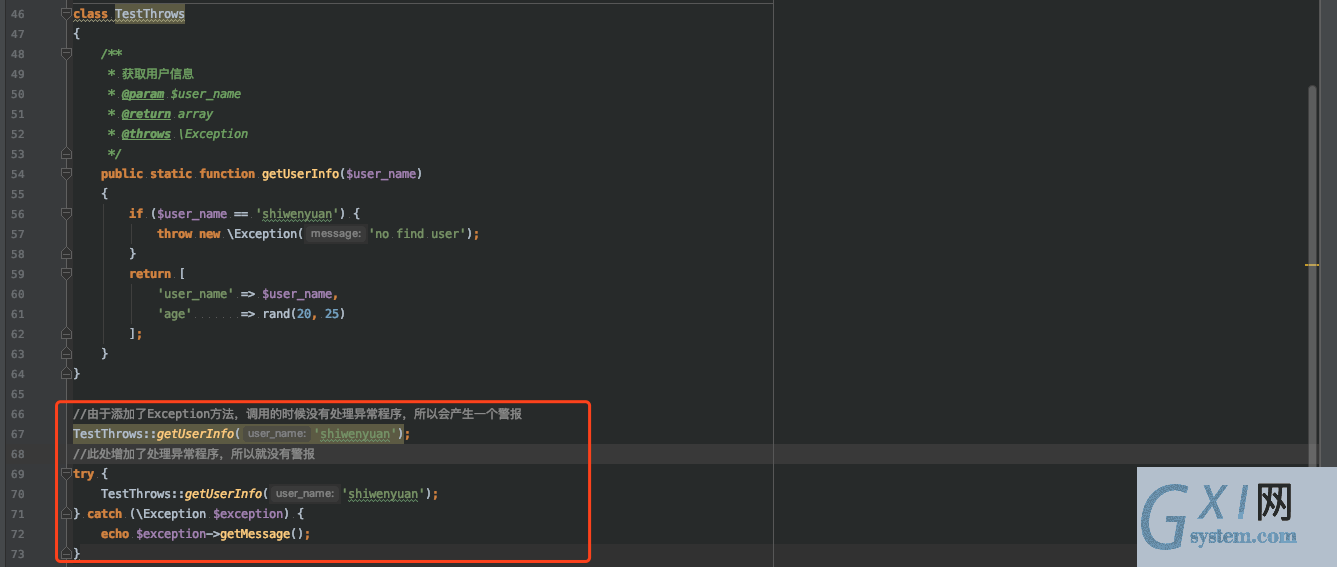Click the 'user_name' array key on line 60
This screenshot has width=1337, height=567.
[x=195, y=294]
